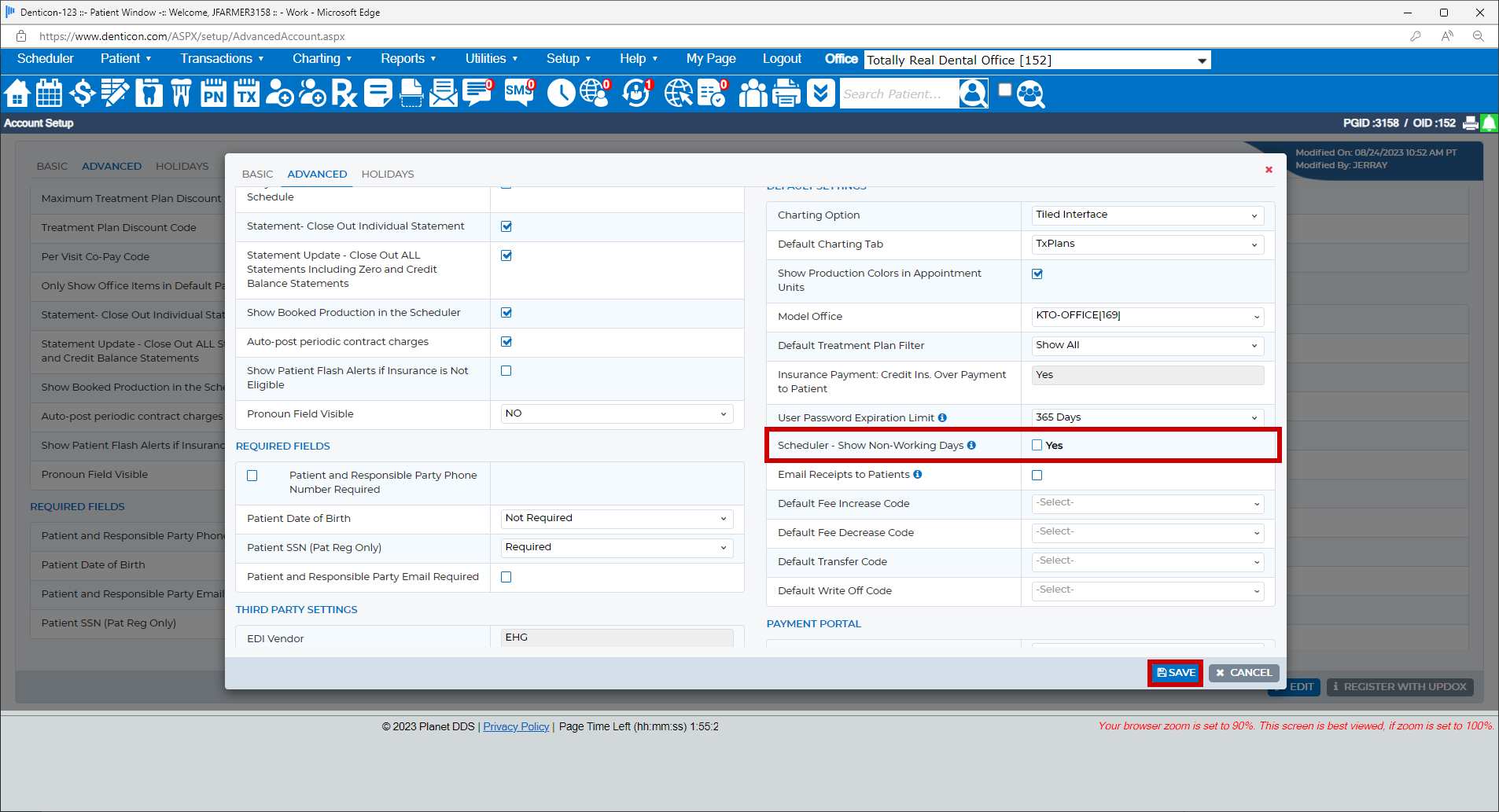Screen dimensions: 1499x812
Task: Click the notification bell icon
Action: coord(1489,123)
